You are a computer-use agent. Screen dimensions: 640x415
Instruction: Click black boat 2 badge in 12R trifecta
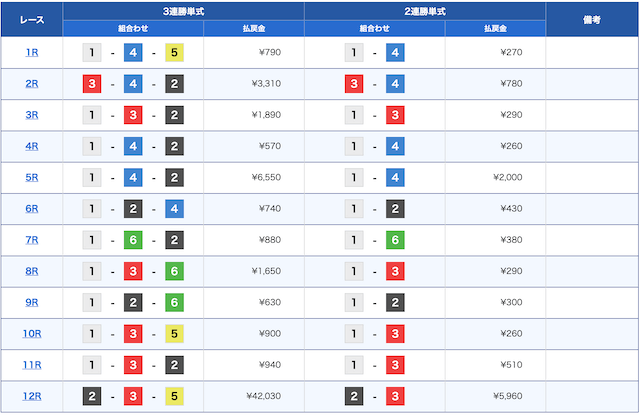tap(92, 396)
